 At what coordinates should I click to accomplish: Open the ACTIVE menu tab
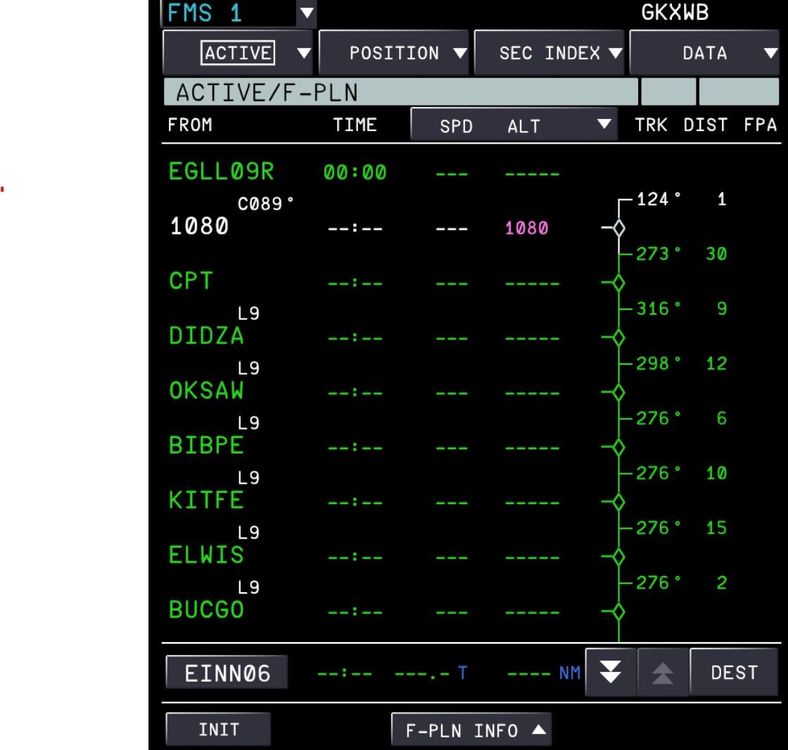click(238, 53)
